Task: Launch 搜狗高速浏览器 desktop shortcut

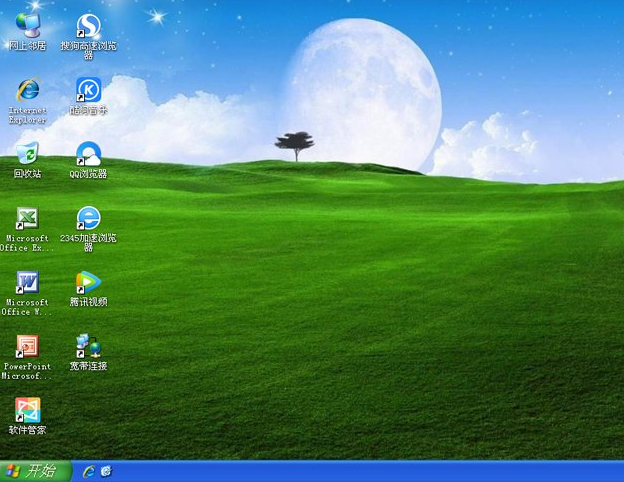Action: [88, 25]
